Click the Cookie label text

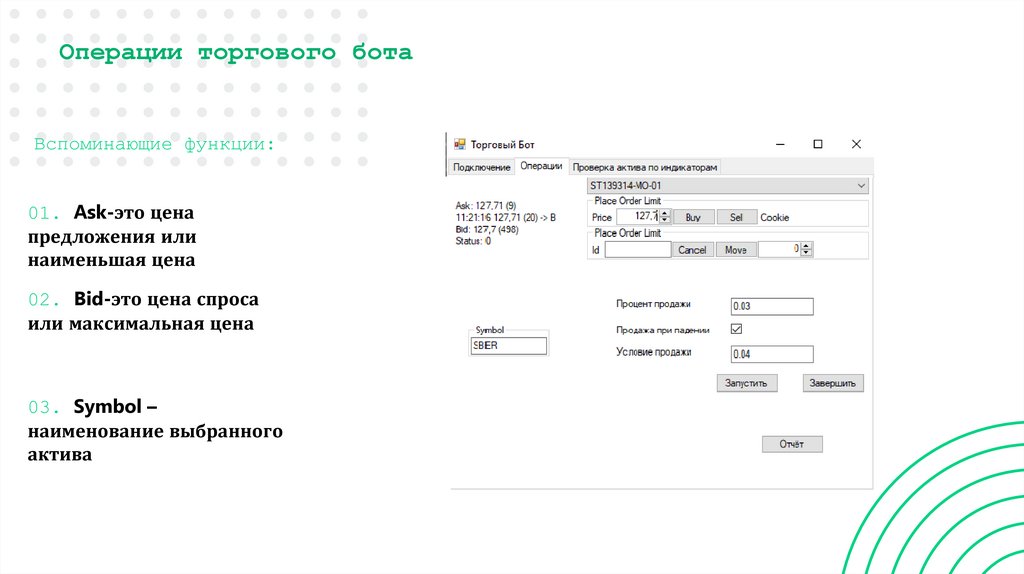click(775, 217)
